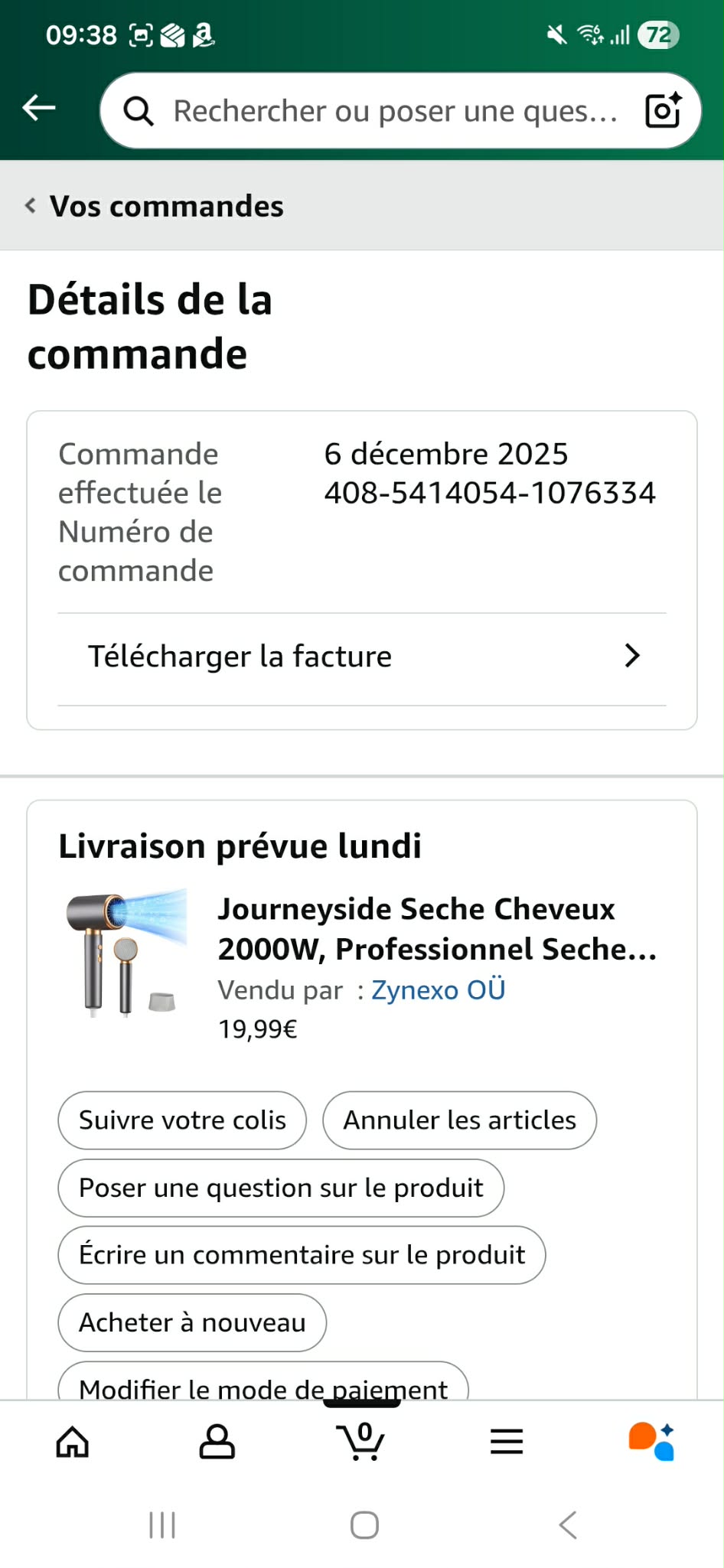The image size is (724, 1568).
Task: Tap the search magnifier icon
Action: (139, 112)
